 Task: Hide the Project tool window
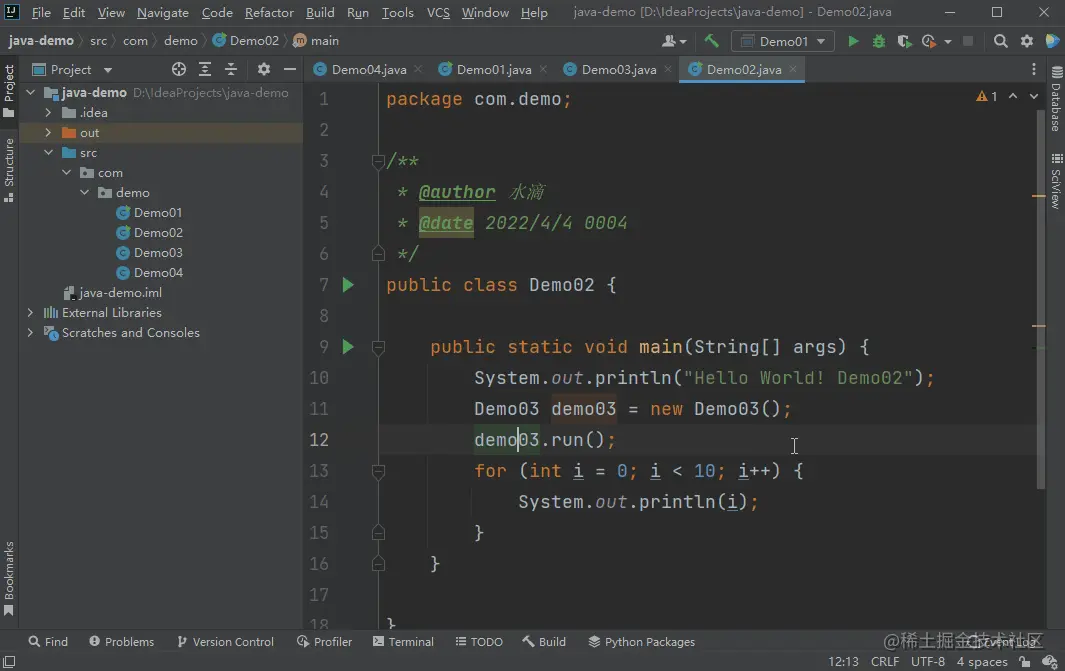pos(290,69)
